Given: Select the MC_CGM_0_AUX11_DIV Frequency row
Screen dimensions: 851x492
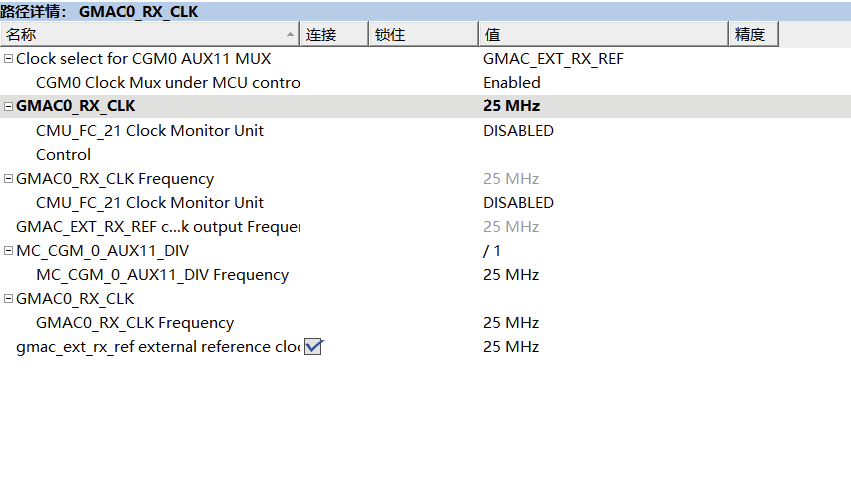Looking at the screenshot, I should point(162,275).
